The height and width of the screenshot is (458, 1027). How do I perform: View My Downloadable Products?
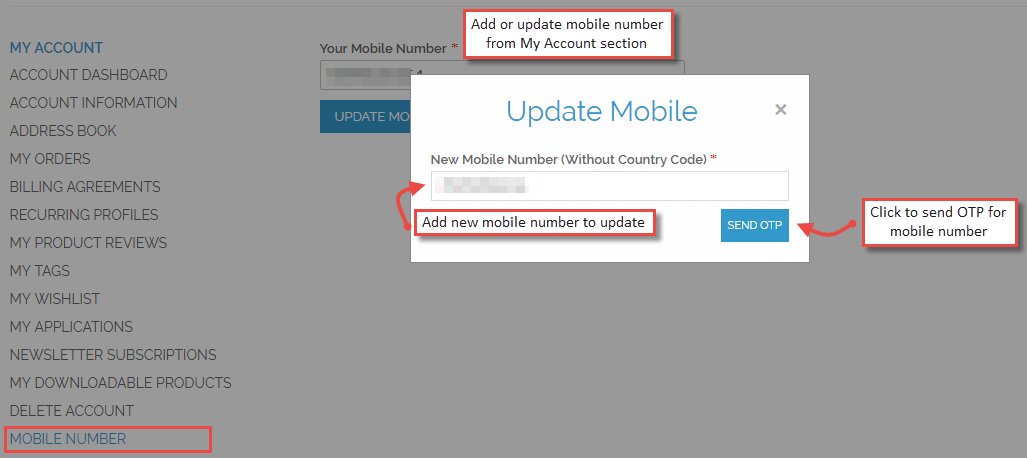[x=121, y=383]
